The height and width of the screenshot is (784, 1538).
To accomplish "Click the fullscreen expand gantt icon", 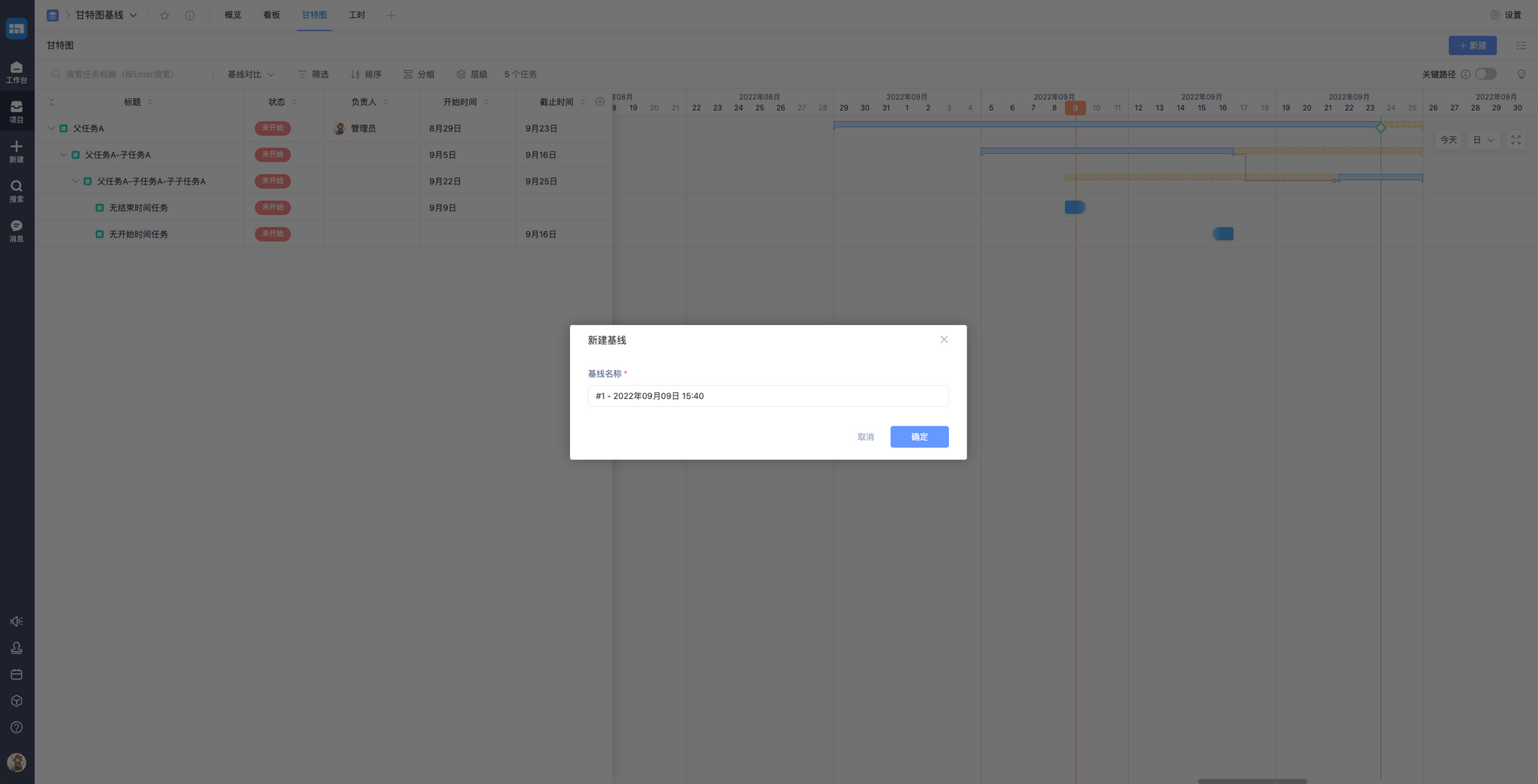I will pos(1516,140).
